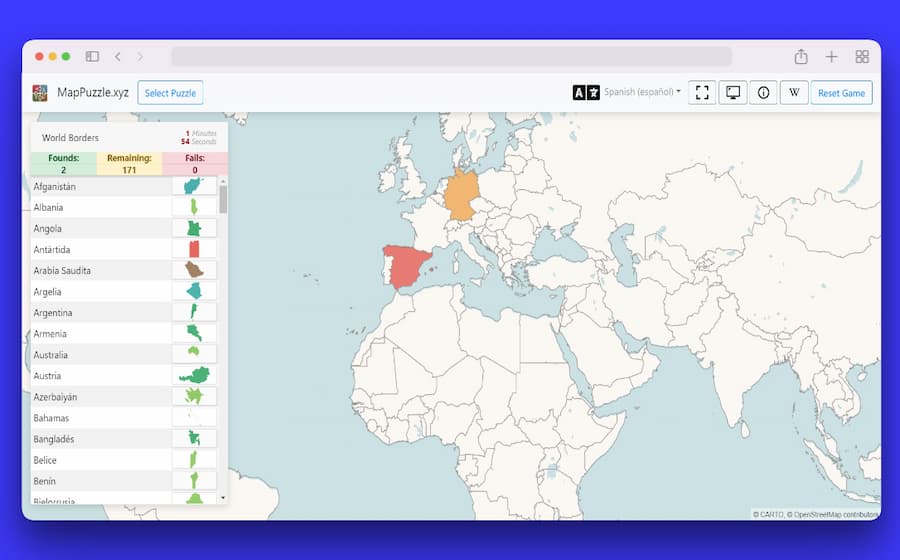
Task: Open the CARTO attribution link
Action: pyautogui.click(x=771, y=515)
